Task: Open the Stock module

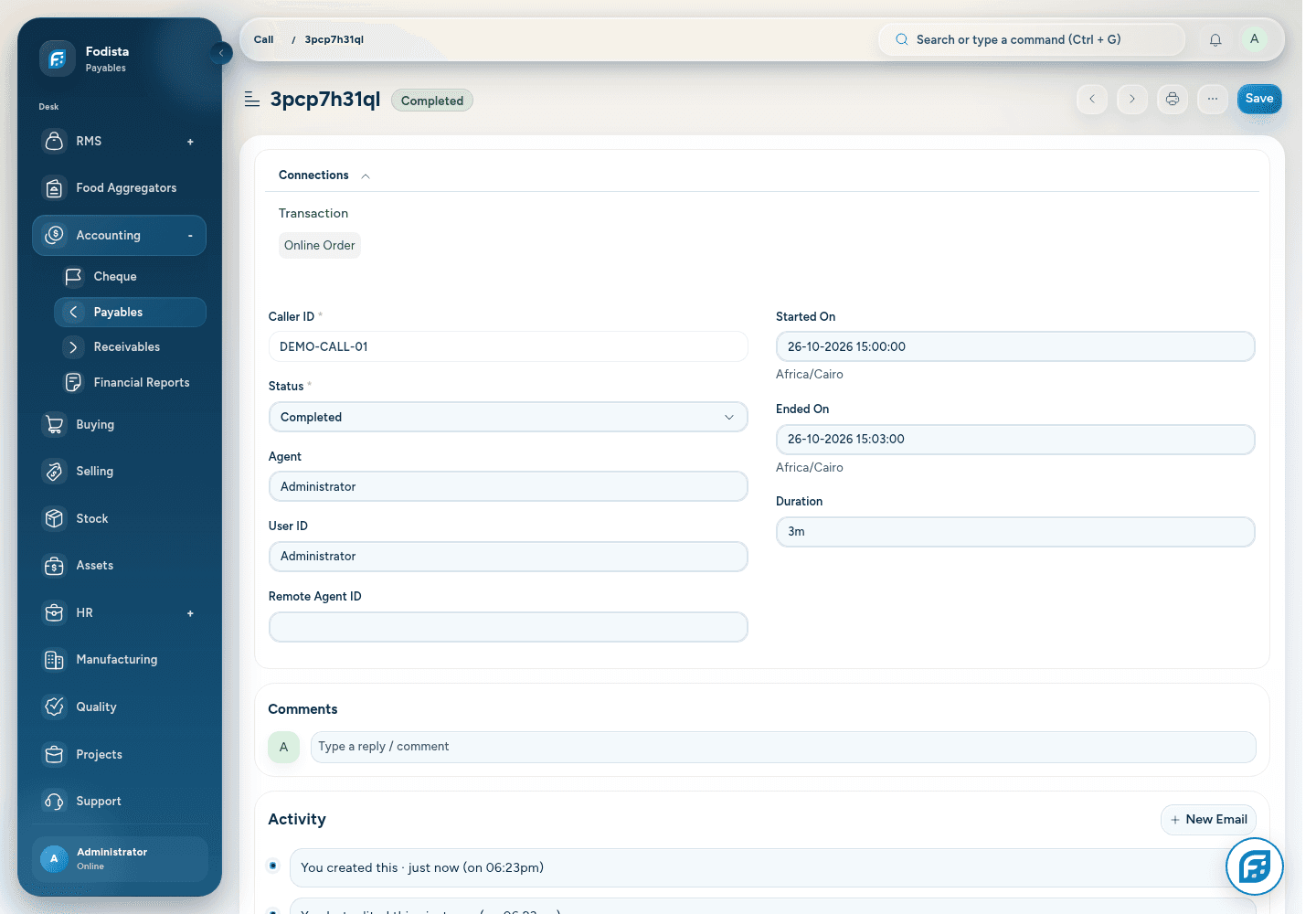Action: pos(119,518)
